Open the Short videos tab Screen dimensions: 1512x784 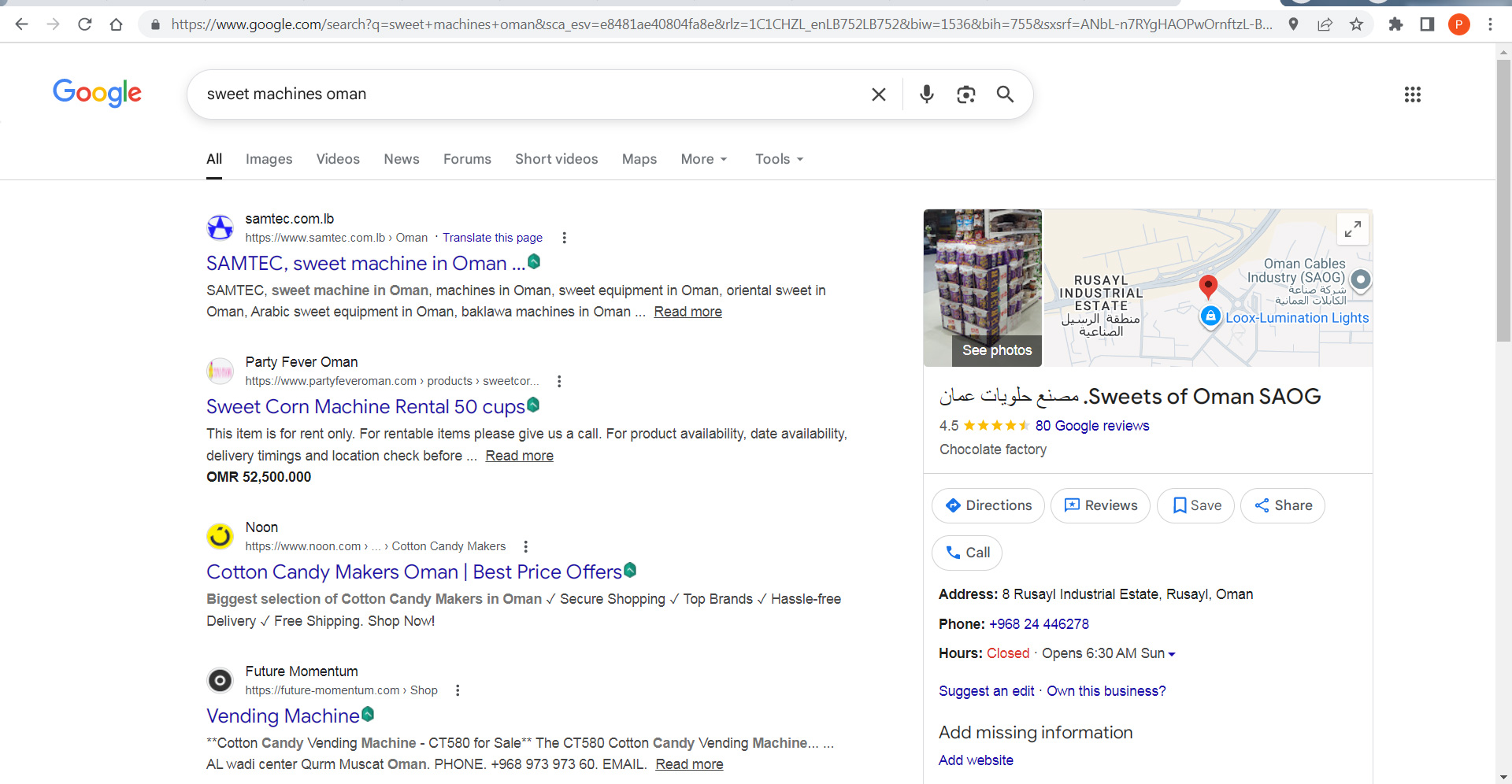pyautogui.click(x=557, y=159)
